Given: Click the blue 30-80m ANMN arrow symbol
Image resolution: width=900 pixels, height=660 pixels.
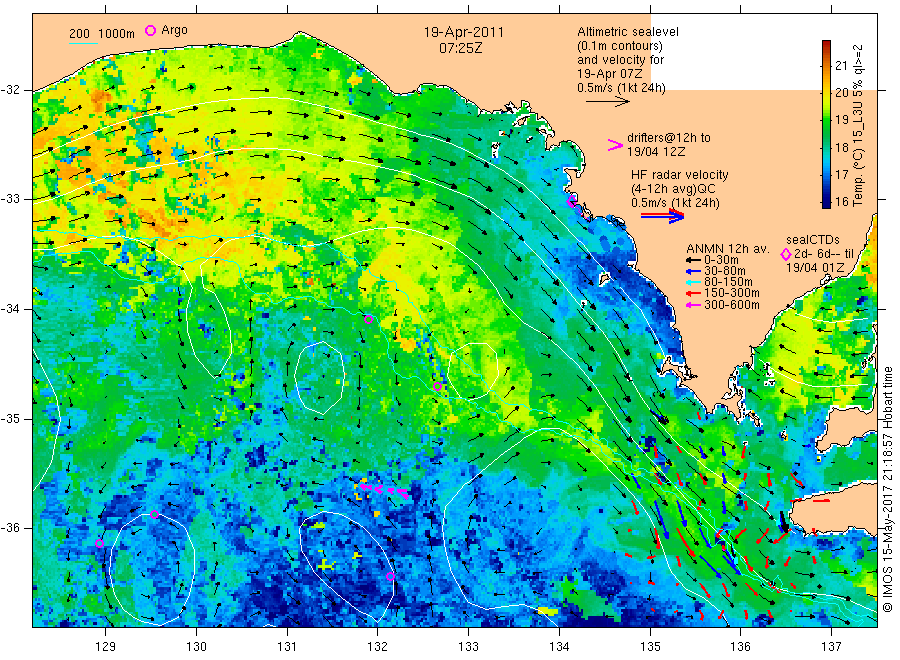Looking at the screenshot, I should 692,271.
